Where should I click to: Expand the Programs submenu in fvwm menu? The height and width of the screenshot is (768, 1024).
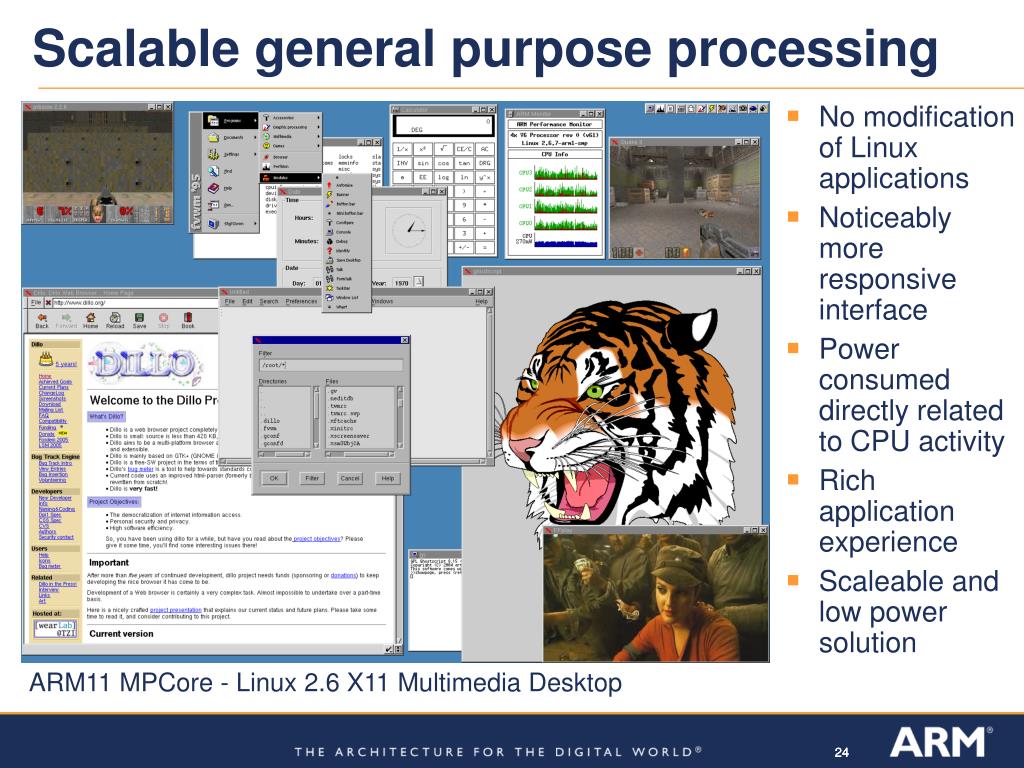point(231,121)
